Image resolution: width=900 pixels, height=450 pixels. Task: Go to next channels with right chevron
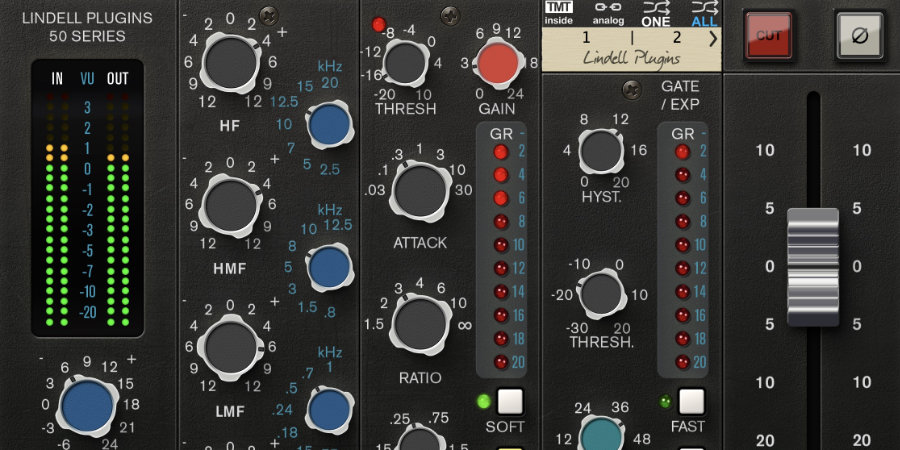tap(712, 39)
